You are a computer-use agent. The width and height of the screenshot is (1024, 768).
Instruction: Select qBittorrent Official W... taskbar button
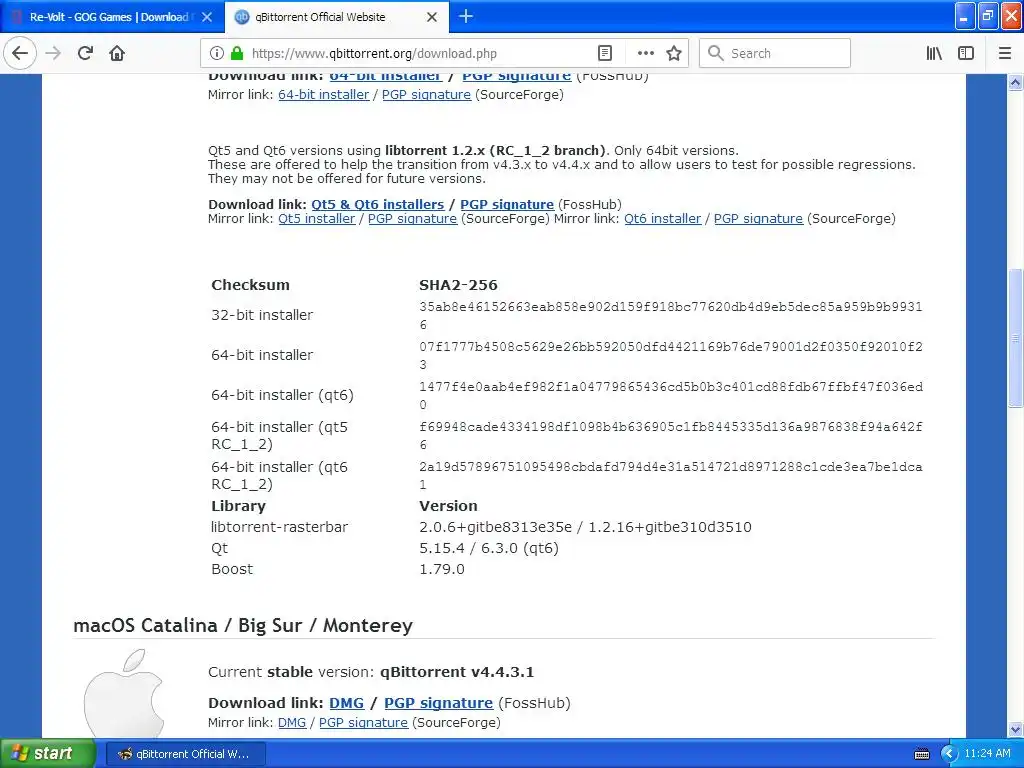pos(185,754)
